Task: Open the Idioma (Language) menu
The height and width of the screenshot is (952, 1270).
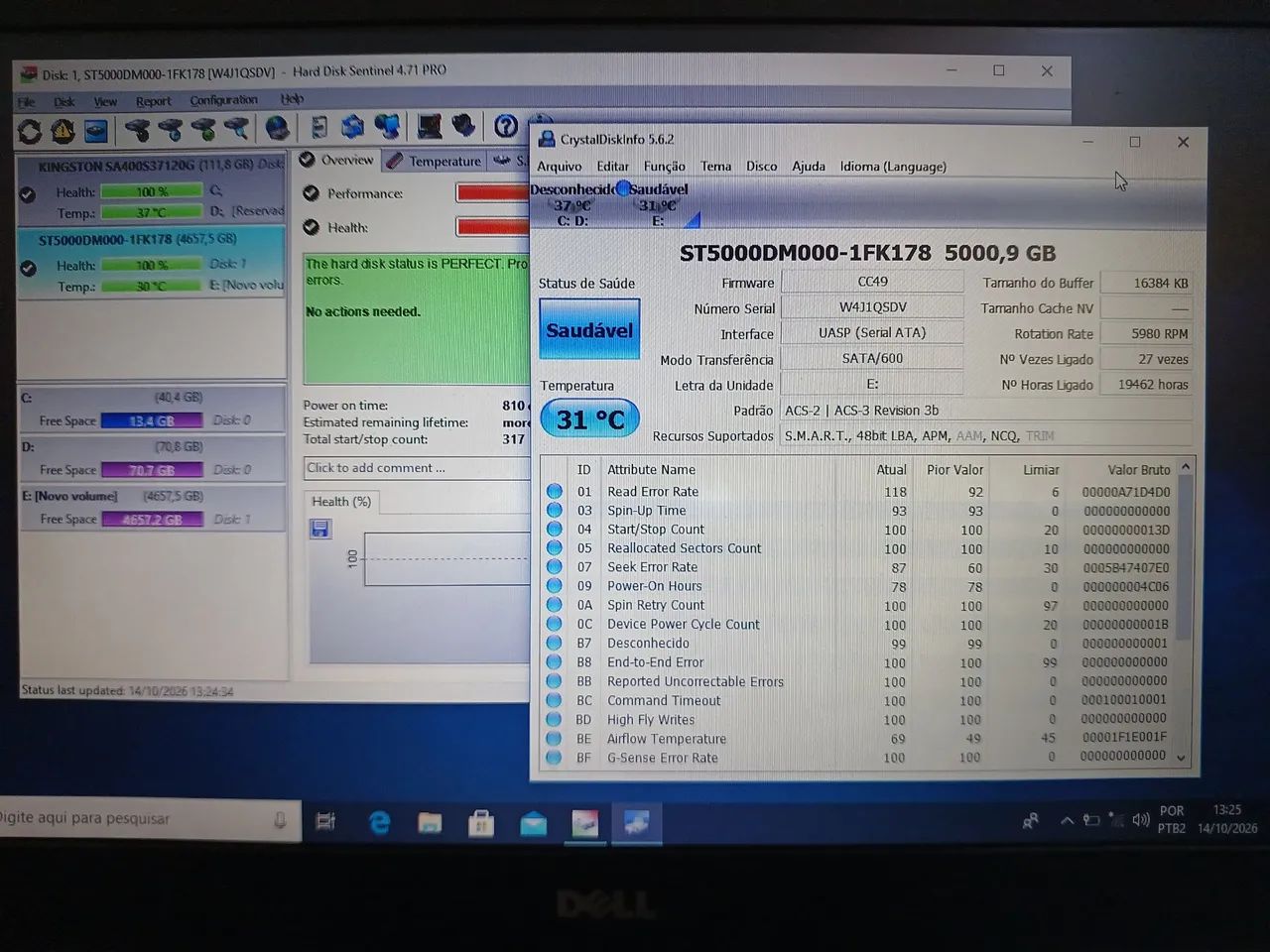Action: [893, 167]
